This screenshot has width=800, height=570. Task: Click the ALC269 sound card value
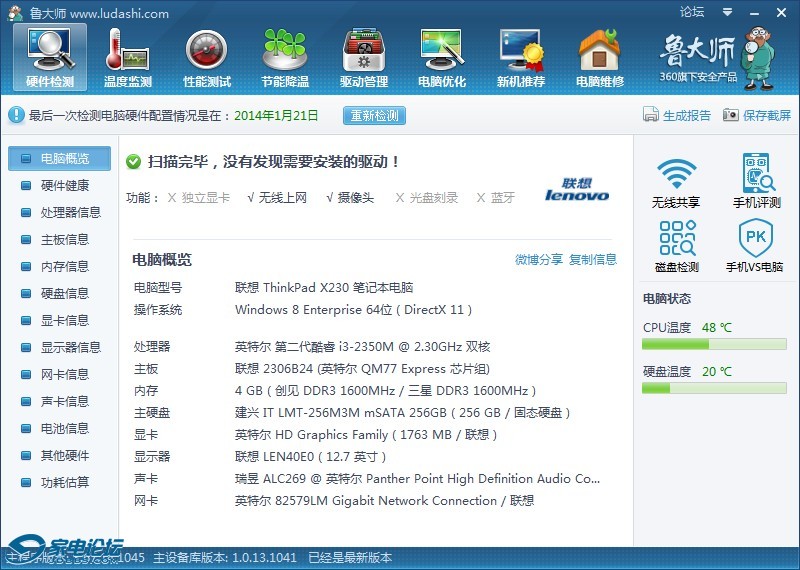point(417,479)
